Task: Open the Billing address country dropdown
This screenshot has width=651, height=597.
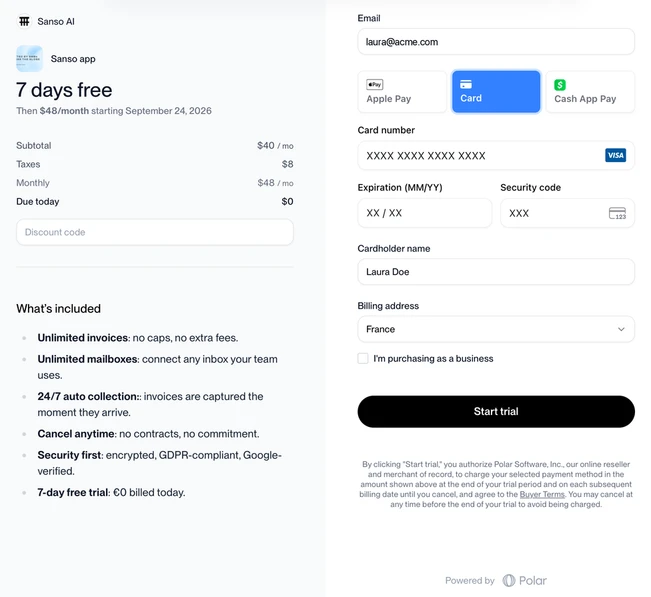Action: point(496,329)
